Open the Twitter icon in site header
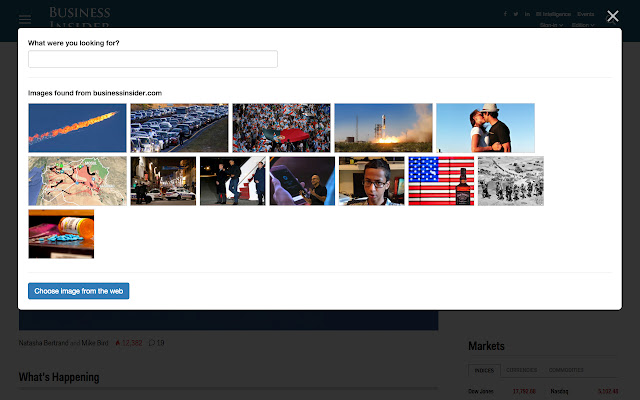 pos(516,14)
